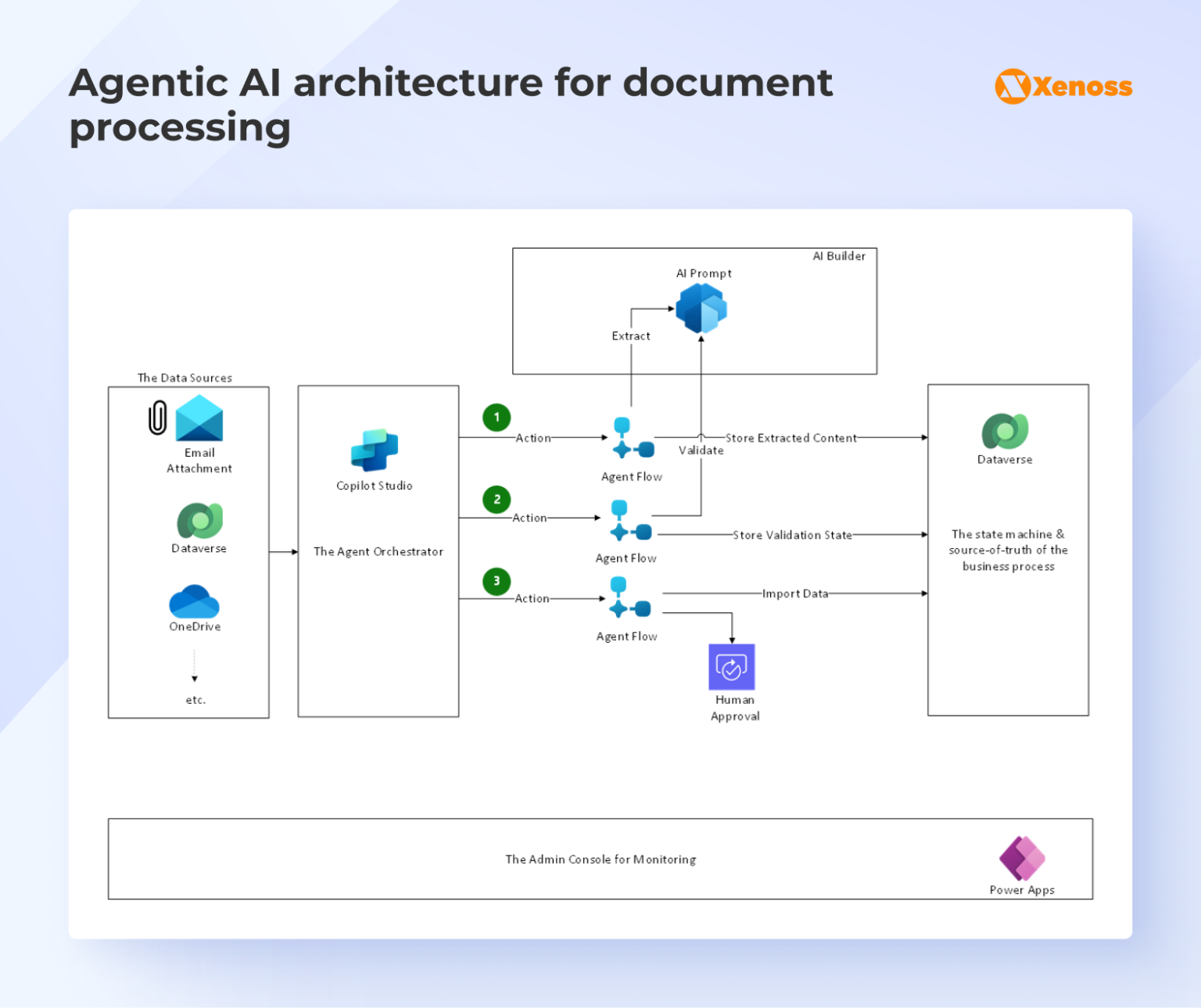The width and height of the screenshot is (1201, 1008).
Task: Click the Xenoss company logo
Action: tap(1063, 86)
